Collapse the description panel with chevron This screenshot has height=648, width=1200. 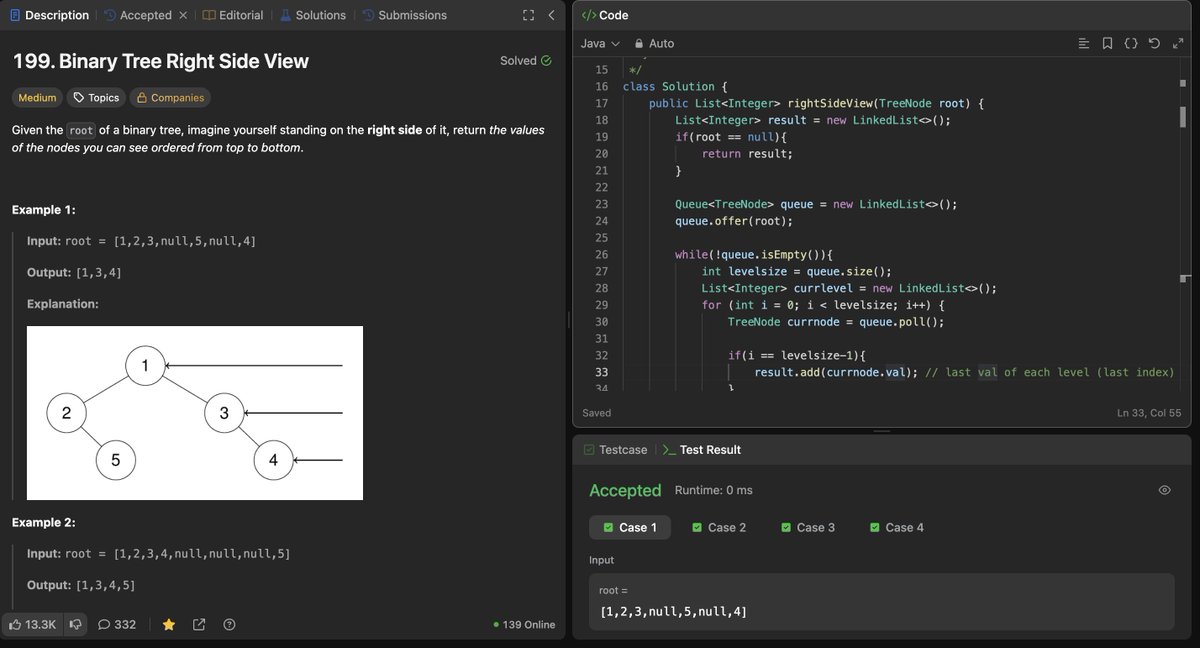552,15
